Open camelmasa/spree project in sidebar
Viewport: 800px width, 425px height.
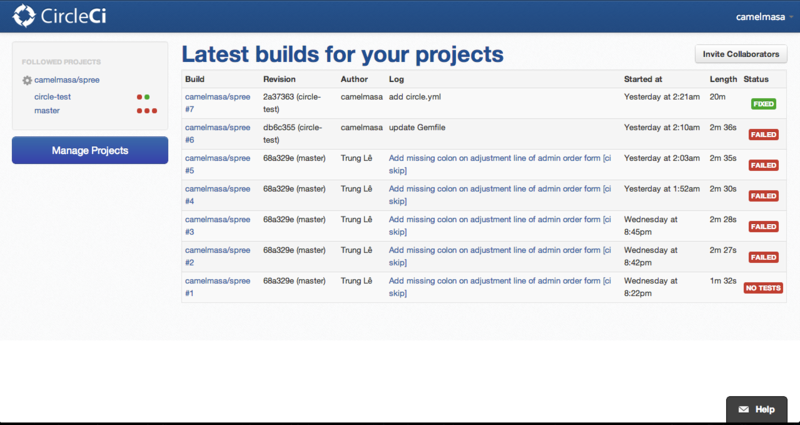click(x=67, y=80)
